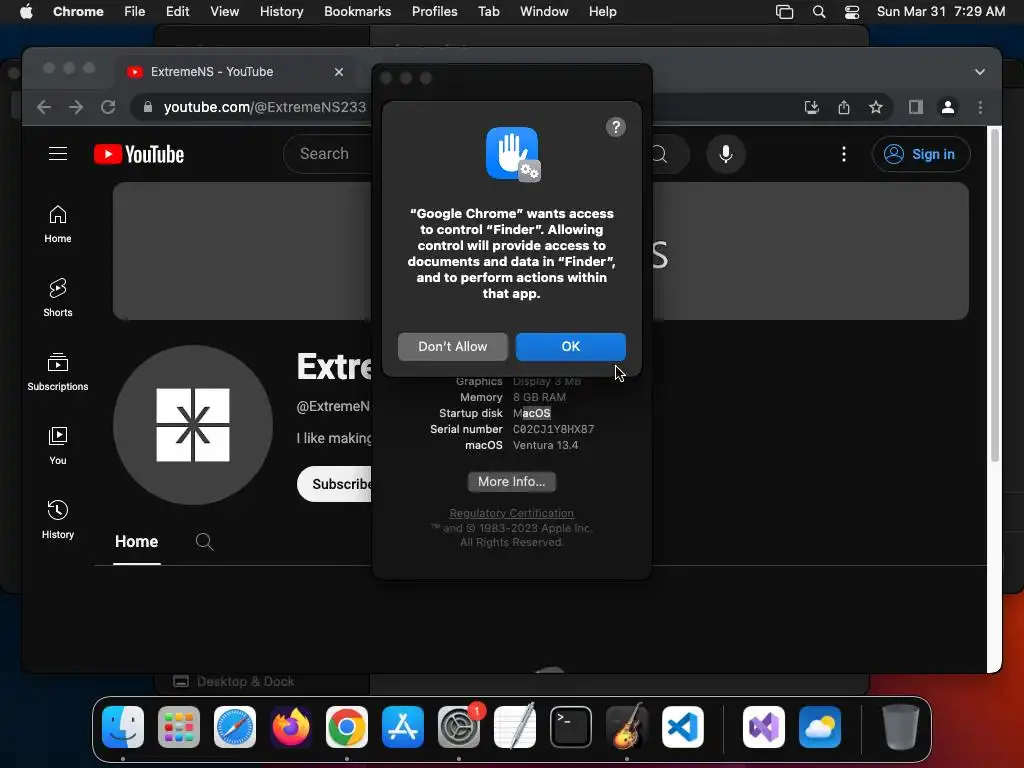Toggle Chrome side panel
This screenshot has height=768, width=1024.
click(x=916, y=107)
